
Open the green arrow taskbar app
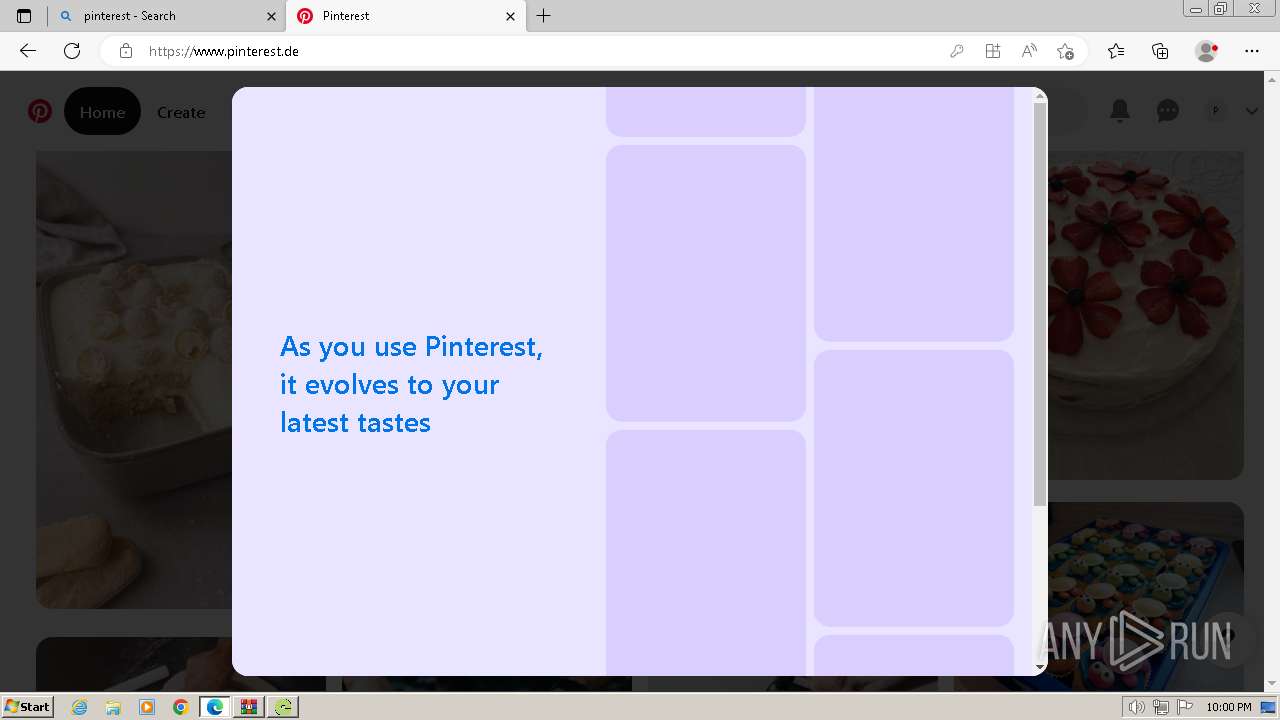284,707
